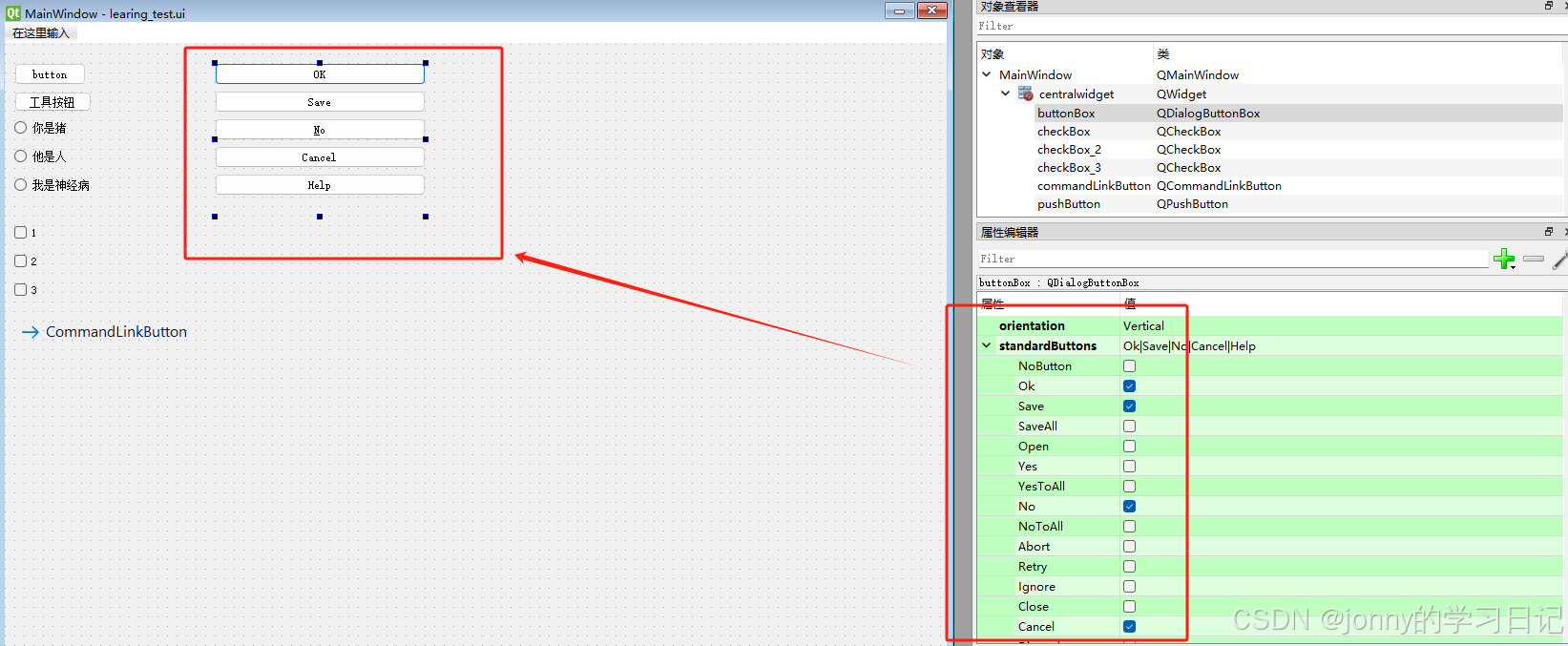
Task: Click the centralwidget layout icon in the tree
Action: click(1025, 94)
